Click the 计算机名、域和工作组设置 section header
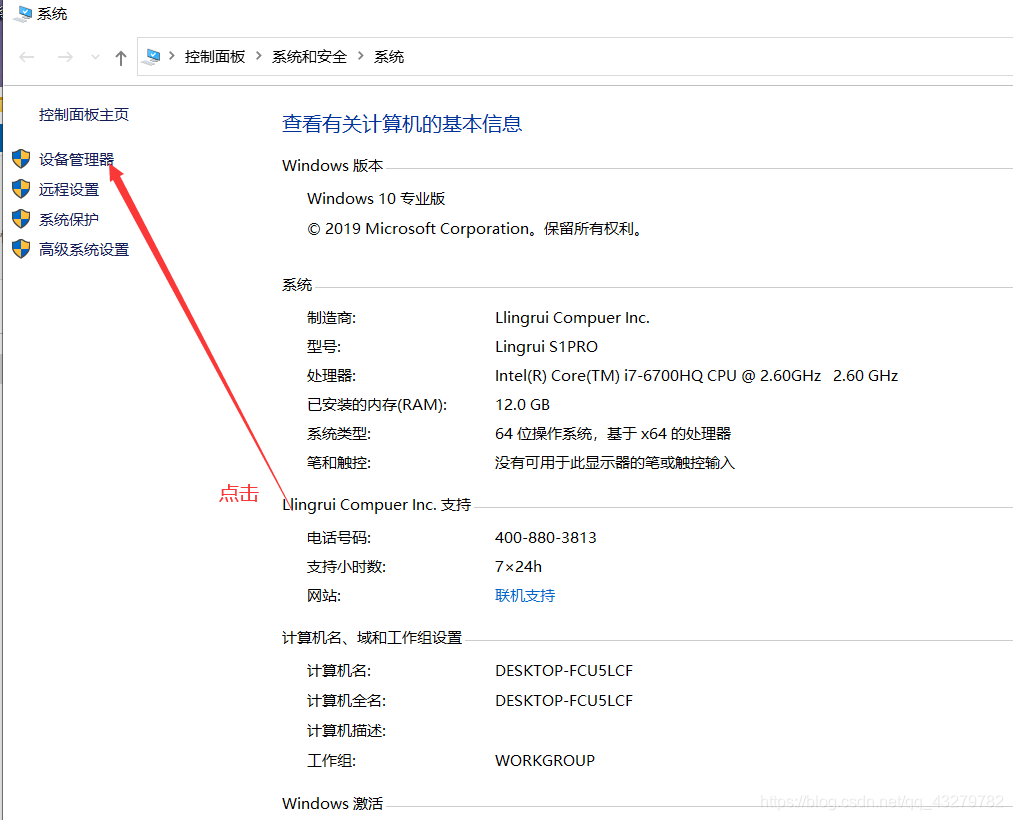Screen dimensions: 1013x820 372,638
